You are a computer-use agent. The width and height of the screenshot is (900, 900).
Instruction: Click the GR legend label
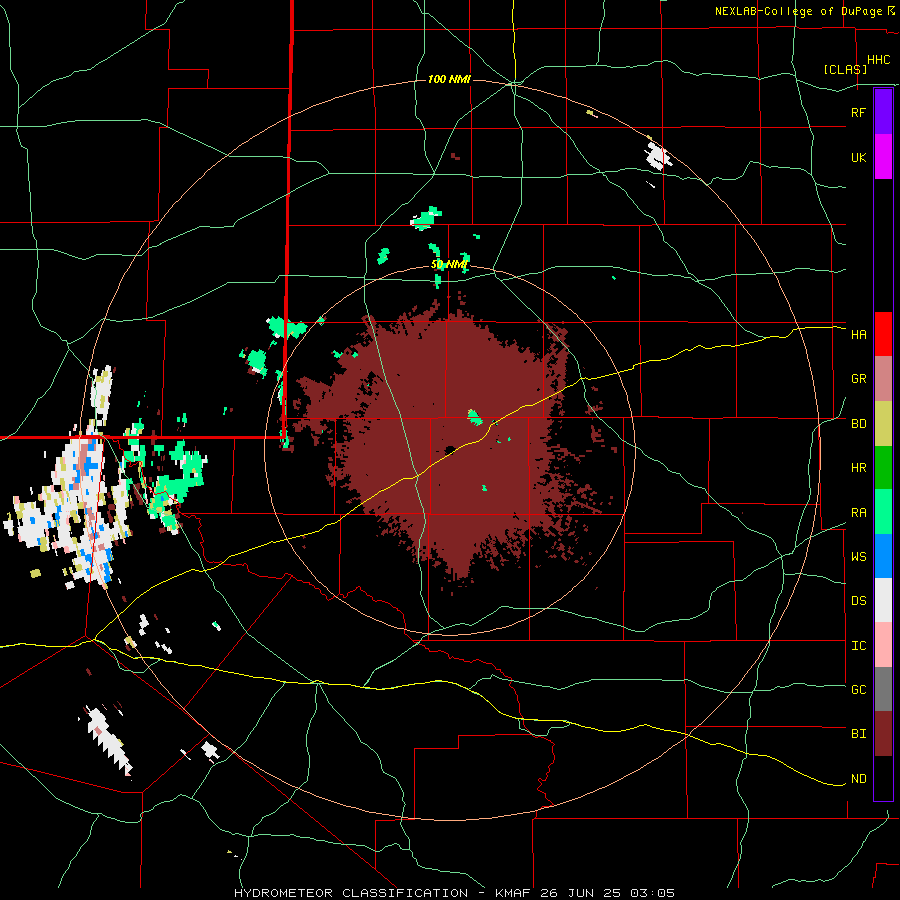coord(858,379)
